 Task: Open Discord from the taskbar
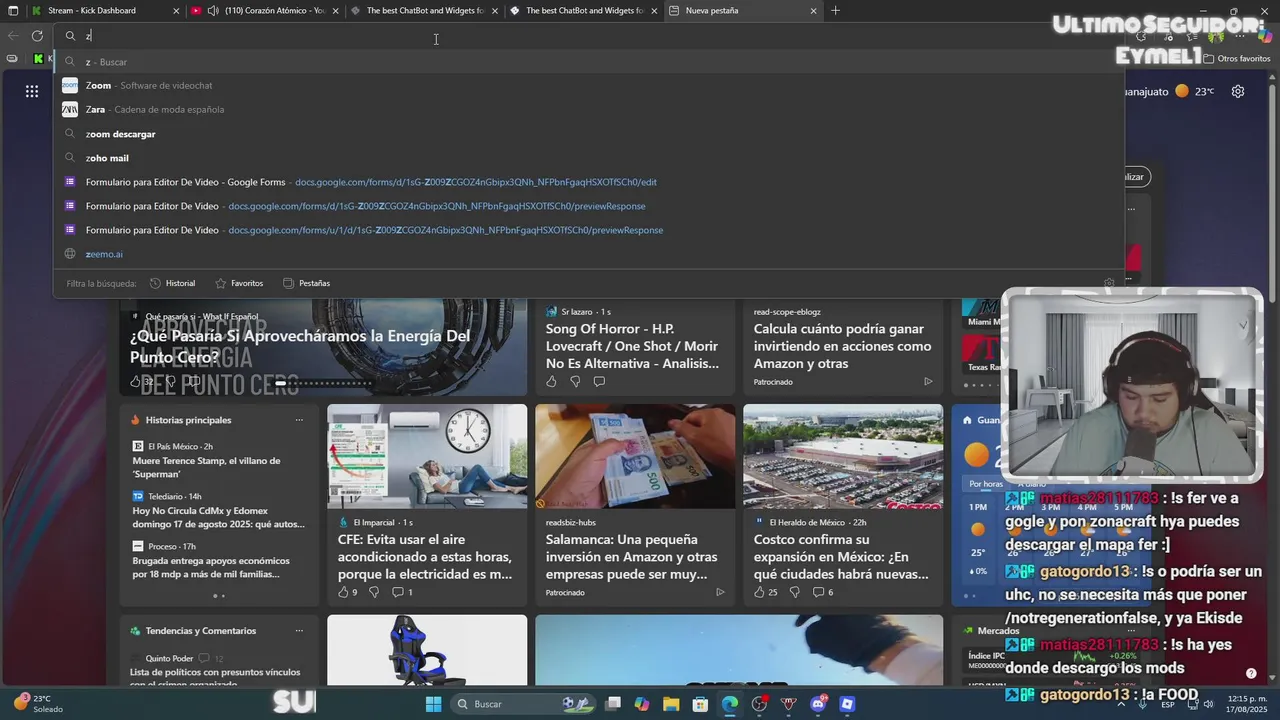pyautogui.click(x=819, y=704)
